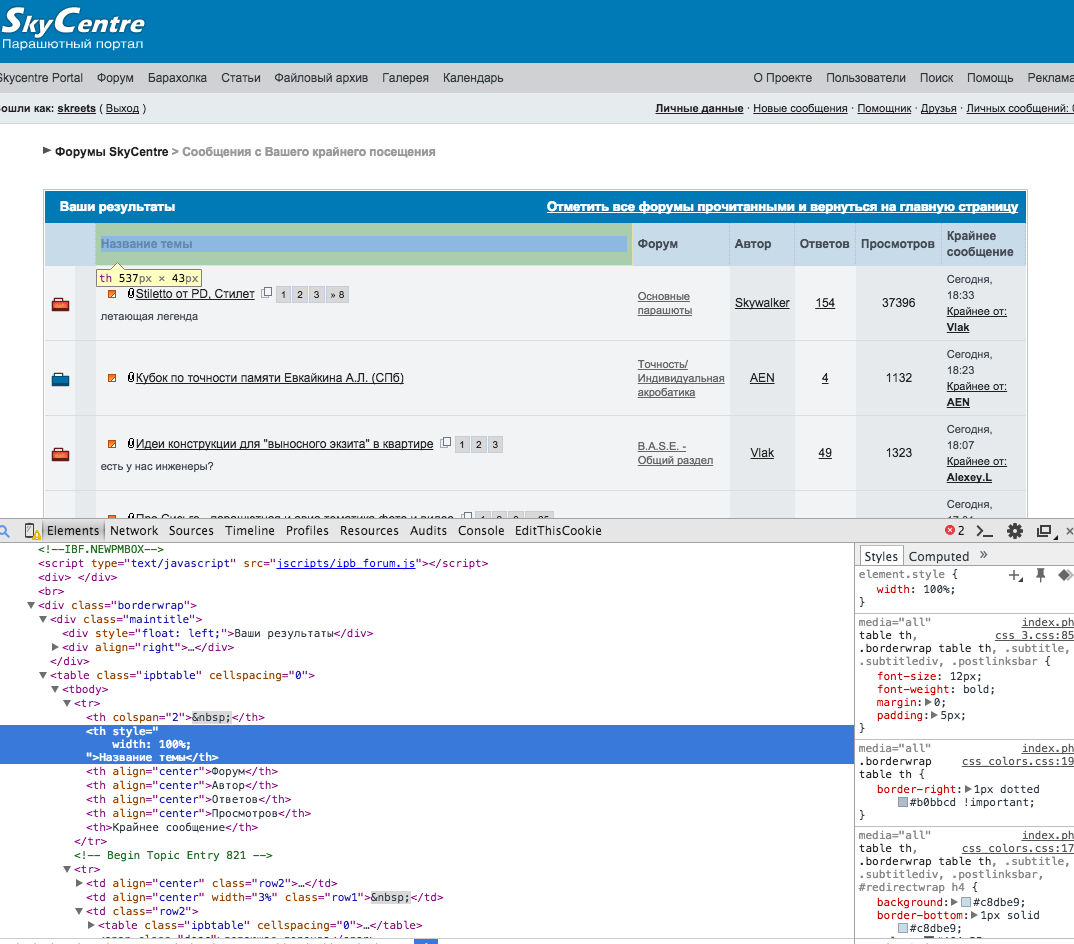Screen dimensions: 1074x944
Task: Click the multipage icon after Stiletto topic title
Action: click(266, 293)
